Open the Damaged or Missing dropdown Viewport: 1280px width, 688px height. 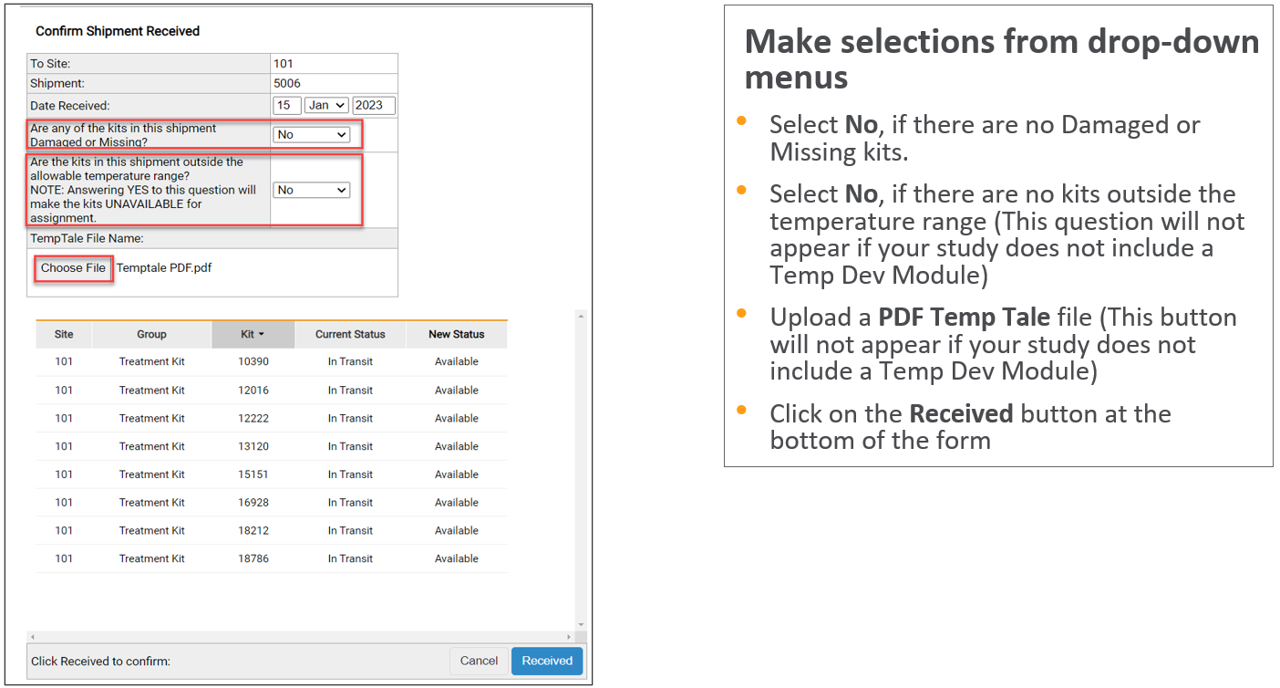pyautogui.click(x=311, y=134)
